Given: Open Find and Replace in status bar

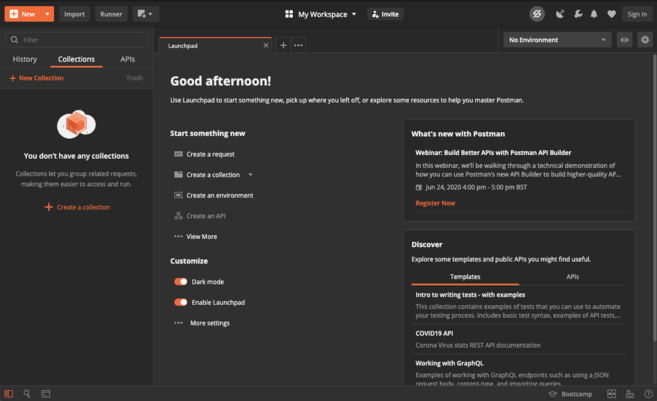Looking at the screenshot, I should [27, 394].
